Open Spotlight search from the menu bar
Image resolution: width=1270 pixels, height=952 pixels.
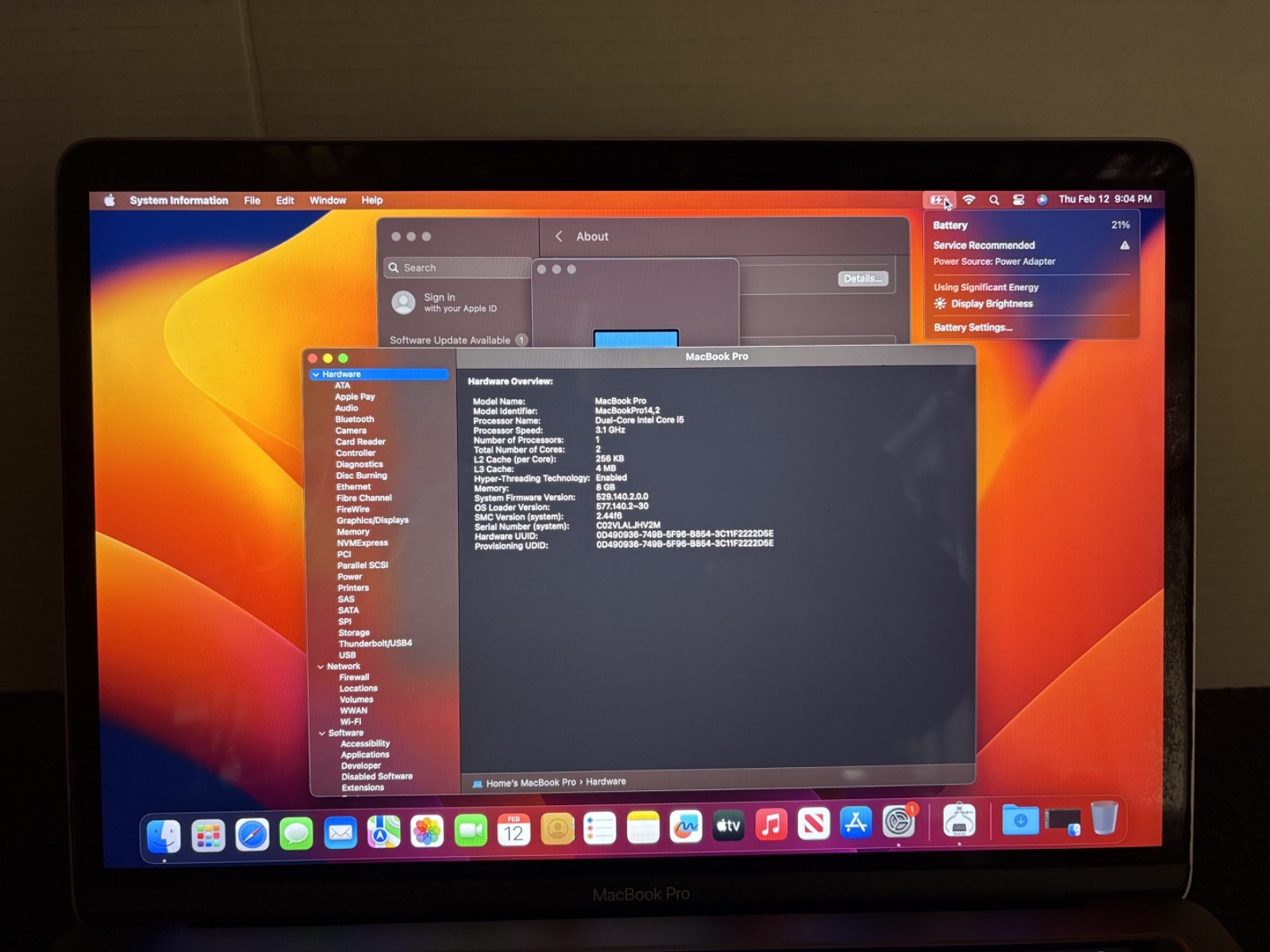click(x=994, y=200)
